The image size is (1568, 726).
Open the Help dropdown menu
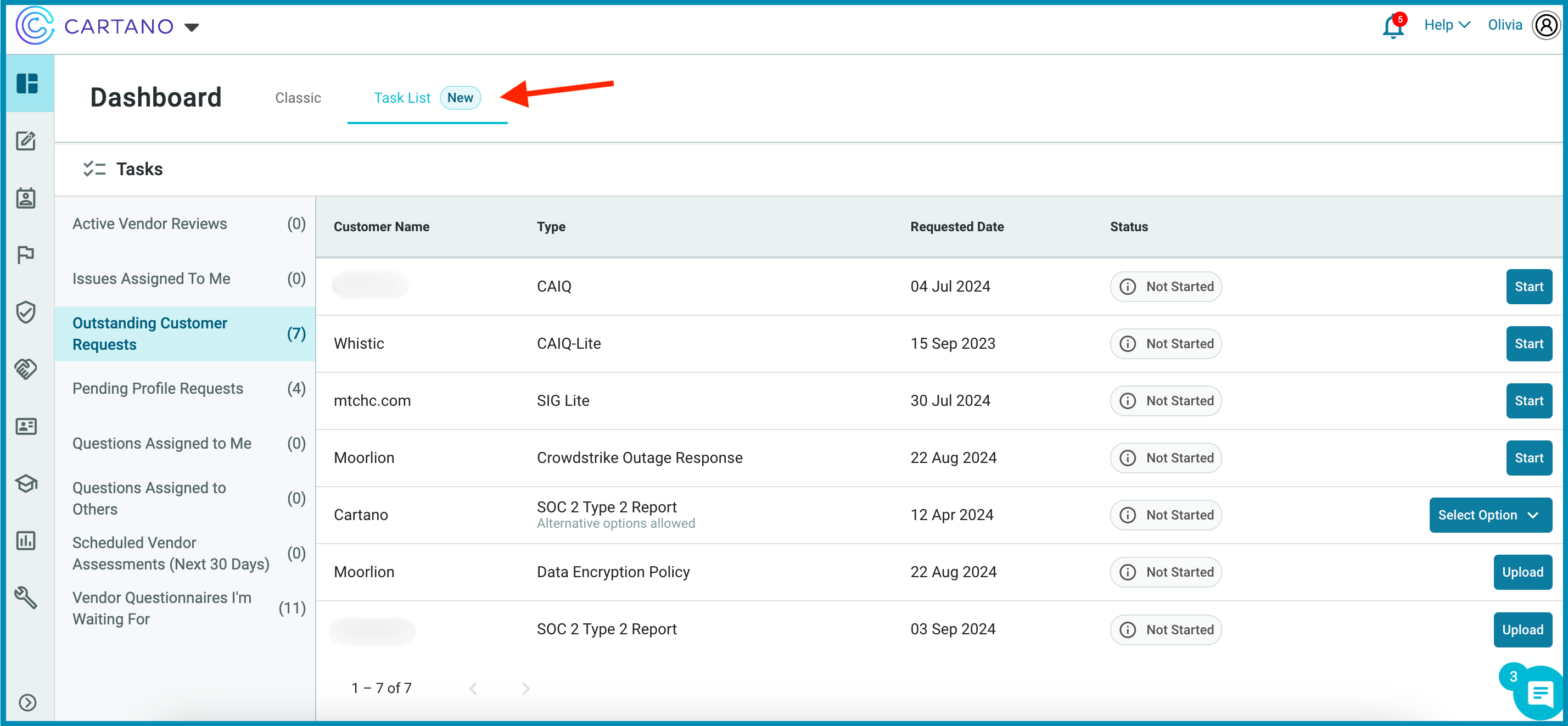pos(1447,25)
